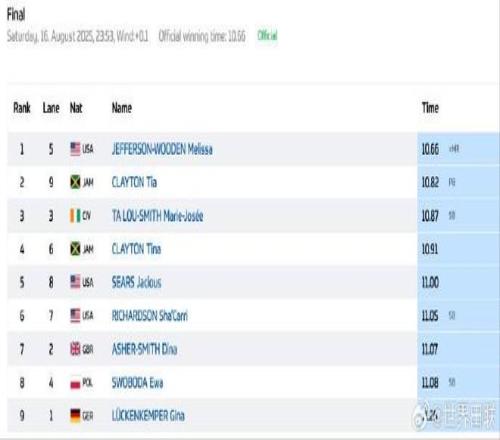500x440 pixels.
Task: Click the Rank column header
Action: pos(22,108)
